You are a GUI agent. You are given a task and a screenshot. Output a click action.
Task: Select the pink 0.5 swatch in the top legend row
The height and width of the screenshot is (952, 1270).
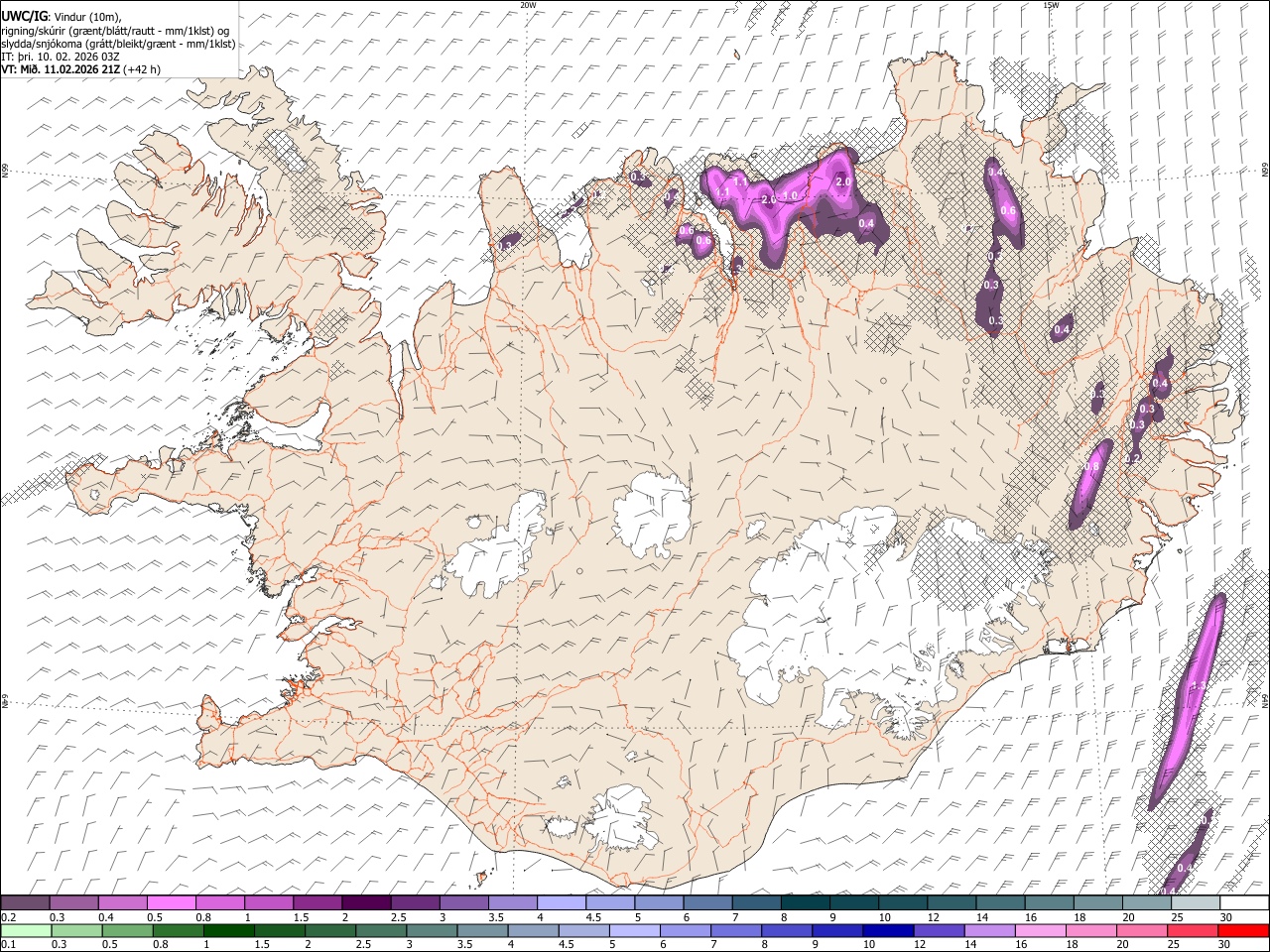point(171,903)
